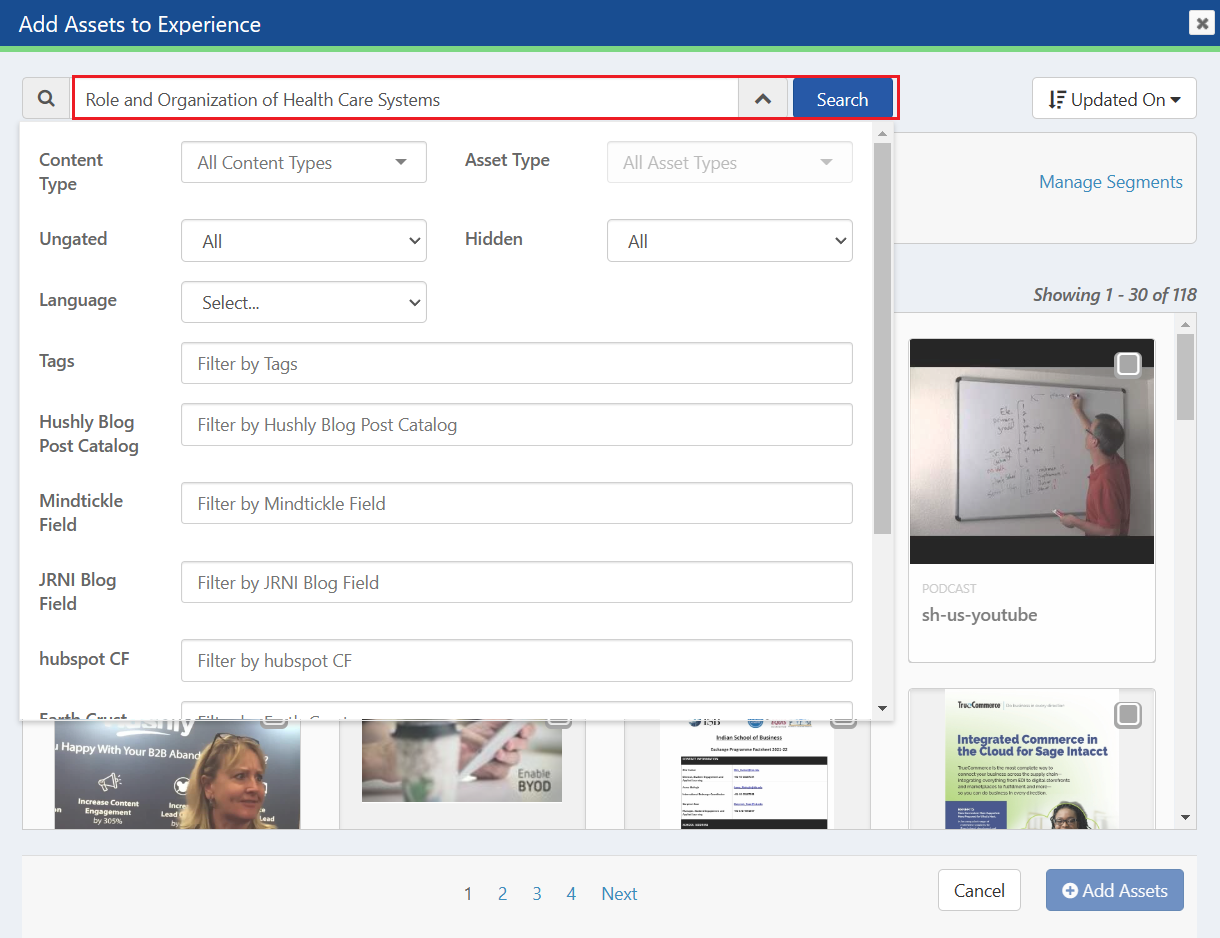
Task: Open the Manage Segments link
Action: tap(1110, 182)
